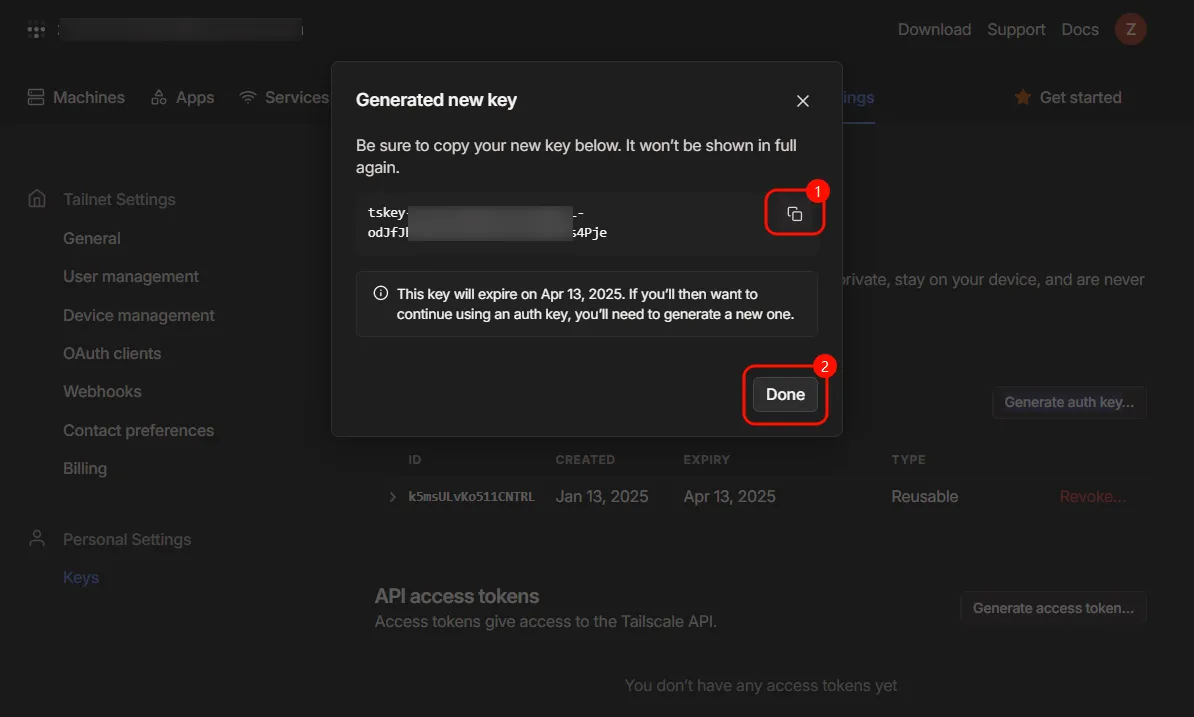Open the user avatar Z menu
The height and width of the screenshot is (717, 1194).
pyautogui.click(x=1130, y=29)
